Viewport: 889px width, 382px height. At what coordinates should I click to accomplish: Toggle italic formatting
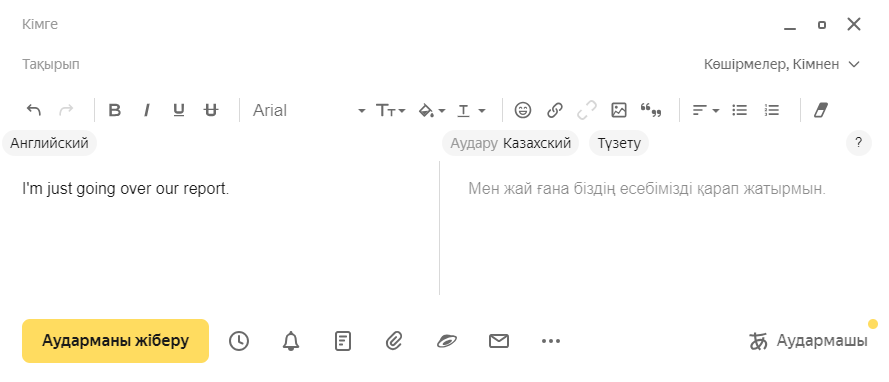[147, 110]
